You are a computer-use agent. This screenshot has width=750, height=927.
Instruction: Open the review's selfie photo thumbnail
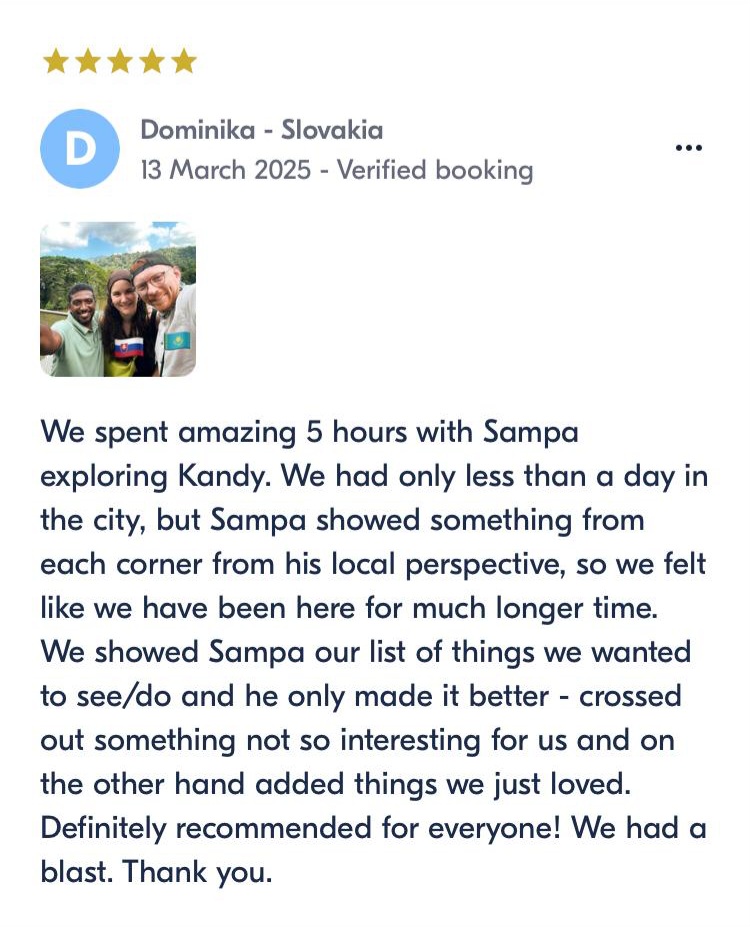118,299
